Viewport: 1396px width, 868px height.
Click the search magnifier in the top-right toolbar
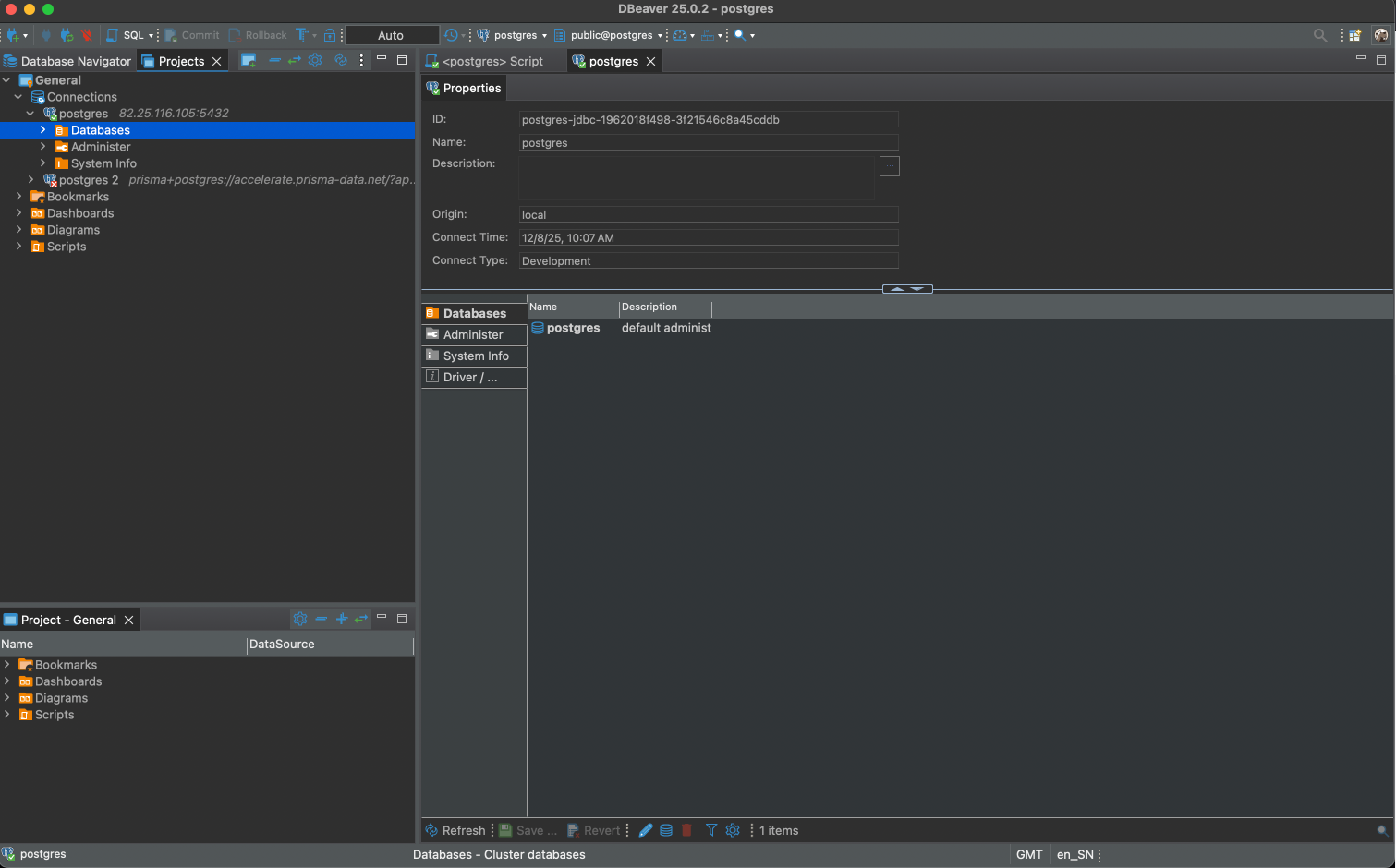[1319, 35]
